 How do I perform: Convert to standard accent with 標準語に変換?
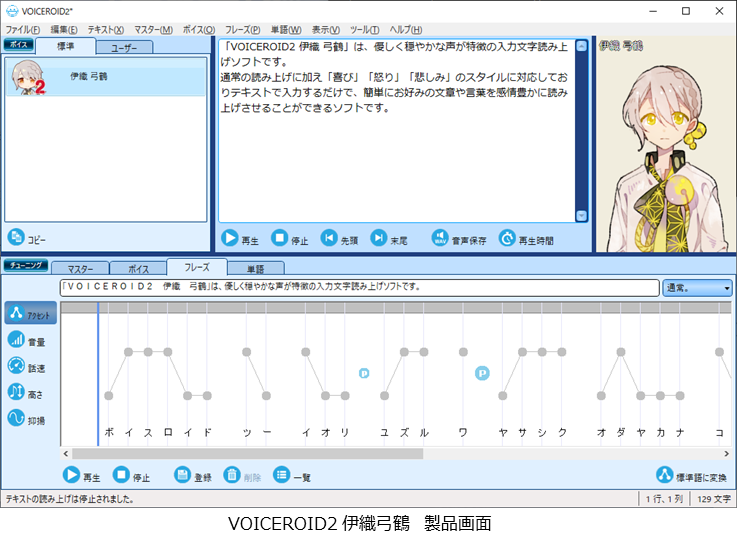691,476
